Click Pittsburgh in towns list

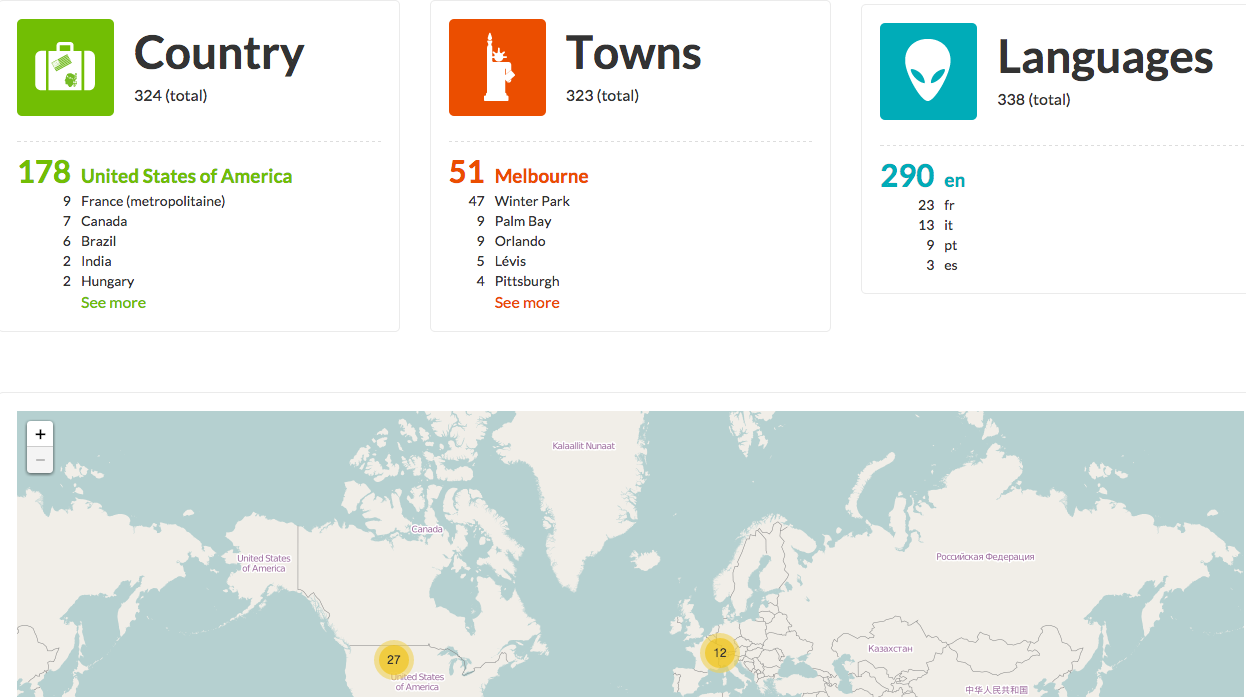click(x=527, y=281)
